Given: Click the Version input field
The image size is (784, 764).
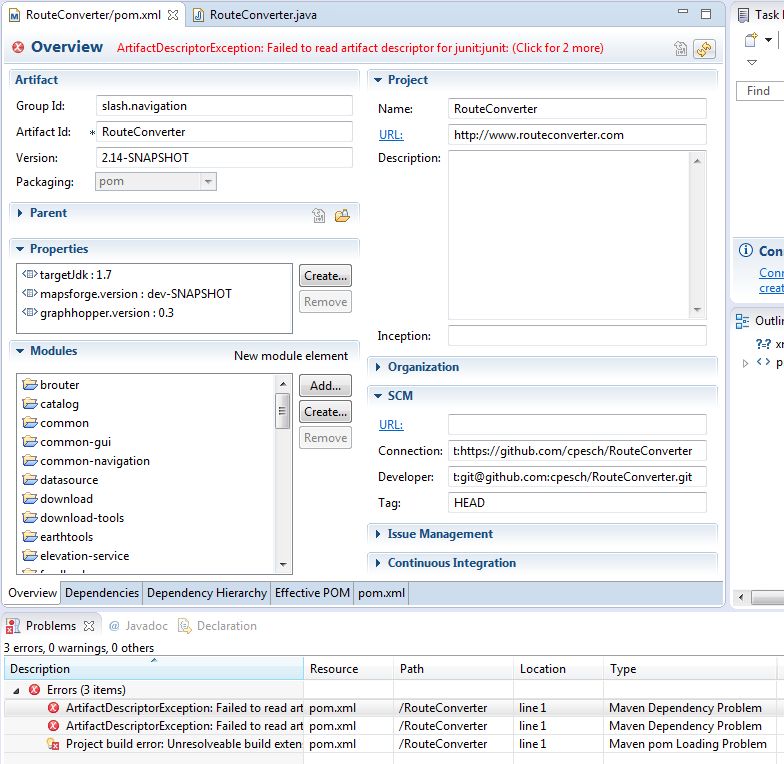Looking at the screenshot, I should [224, 158].
